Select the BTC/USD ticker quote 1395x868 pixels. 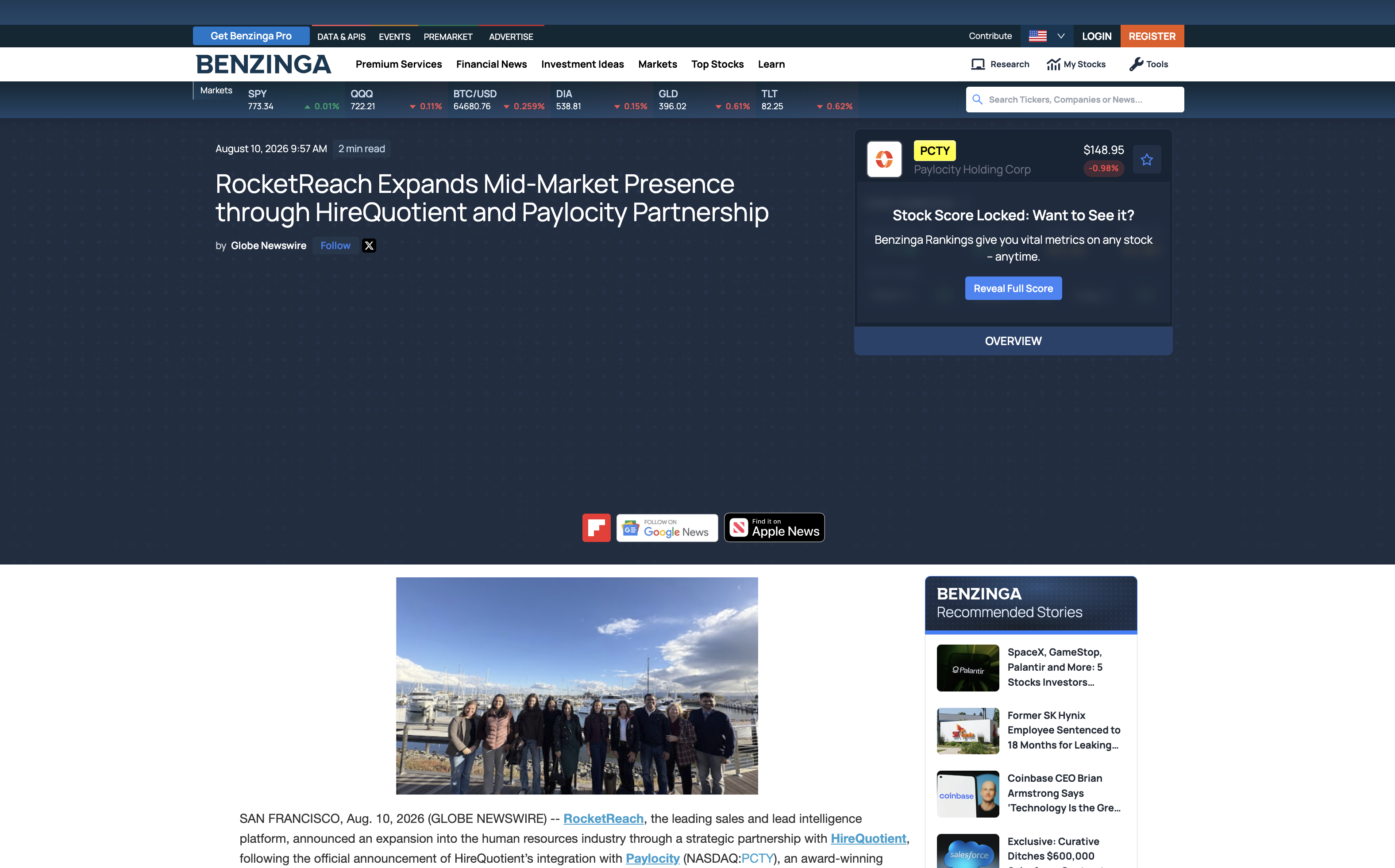[499, 100]
